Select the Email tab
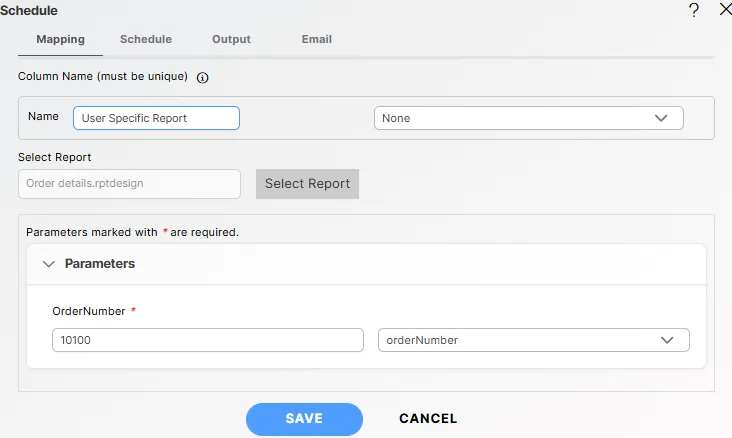 pos(317,40)
